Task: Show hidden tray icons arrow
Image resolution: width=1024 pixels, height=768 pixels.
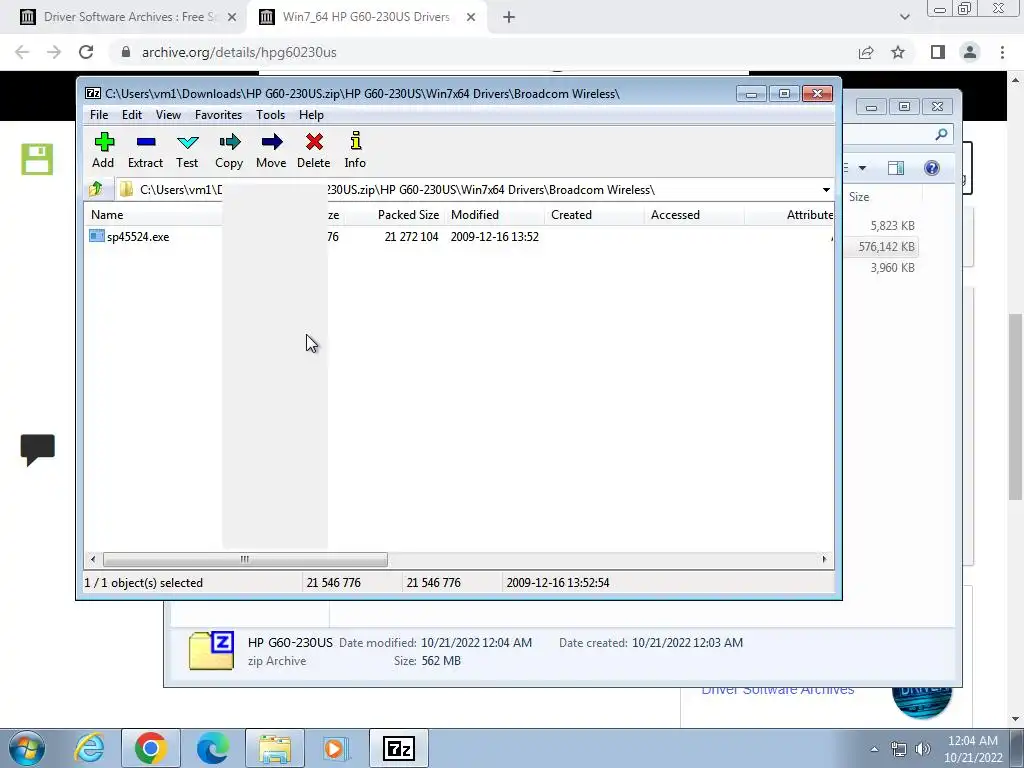Action: pos(874,749)
